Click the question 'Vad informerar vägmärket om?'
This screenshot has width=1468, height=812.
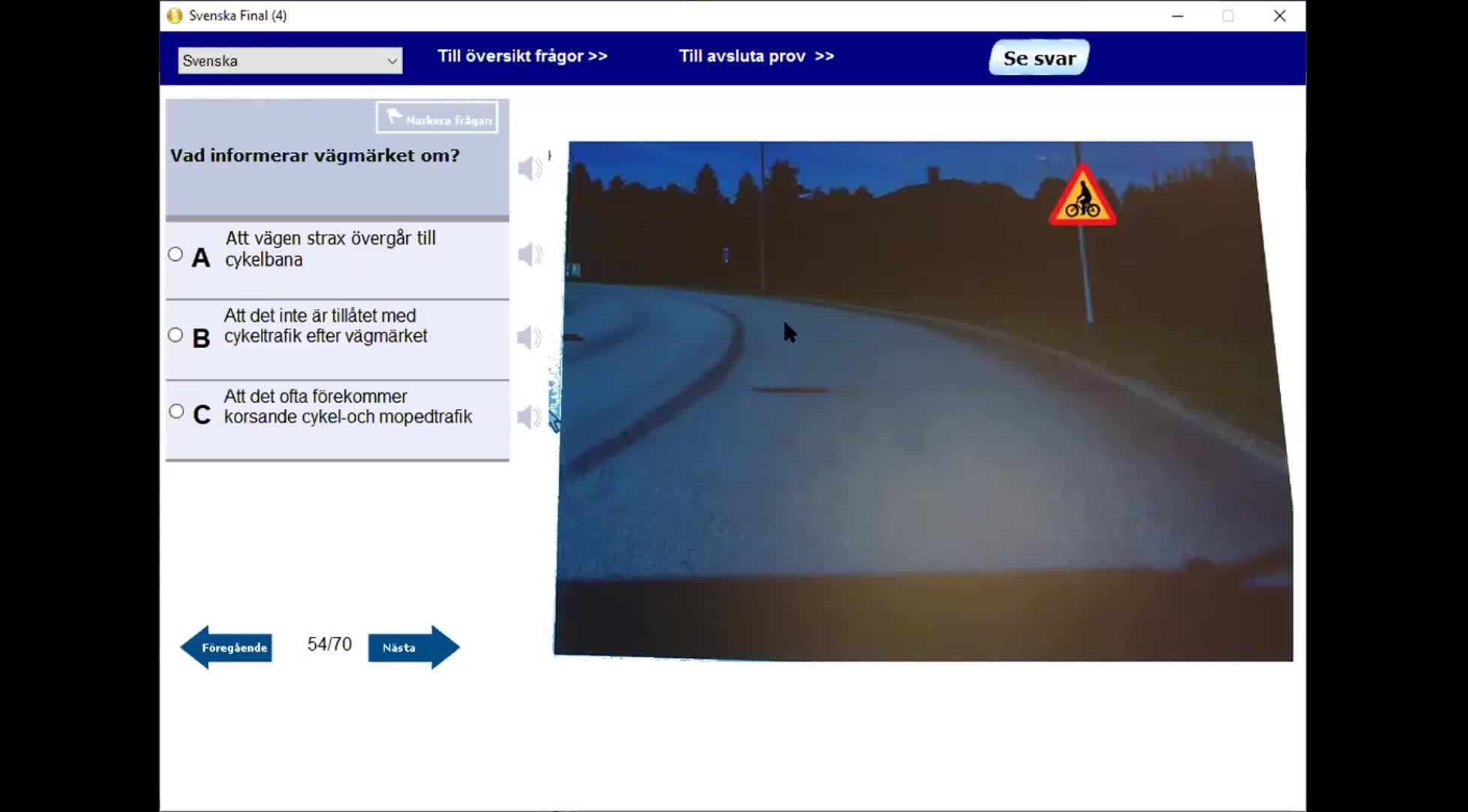(x=314, y=156)
